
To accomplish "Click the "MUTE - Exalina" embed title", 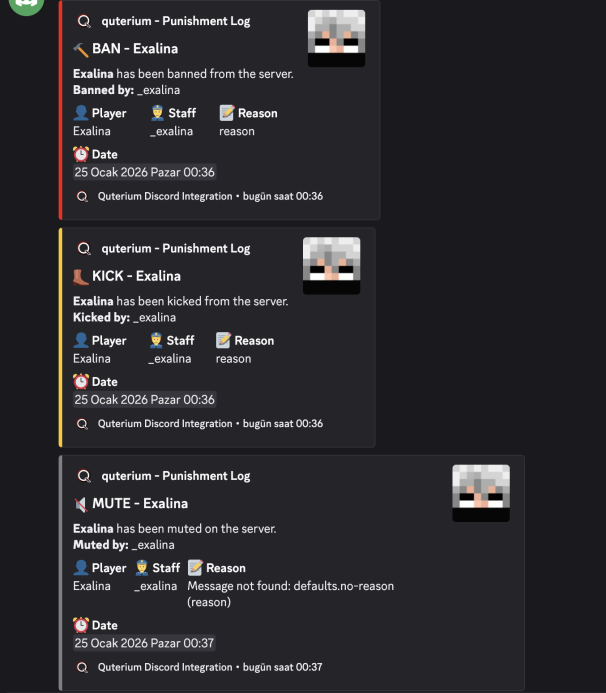I will click(140, 503).
